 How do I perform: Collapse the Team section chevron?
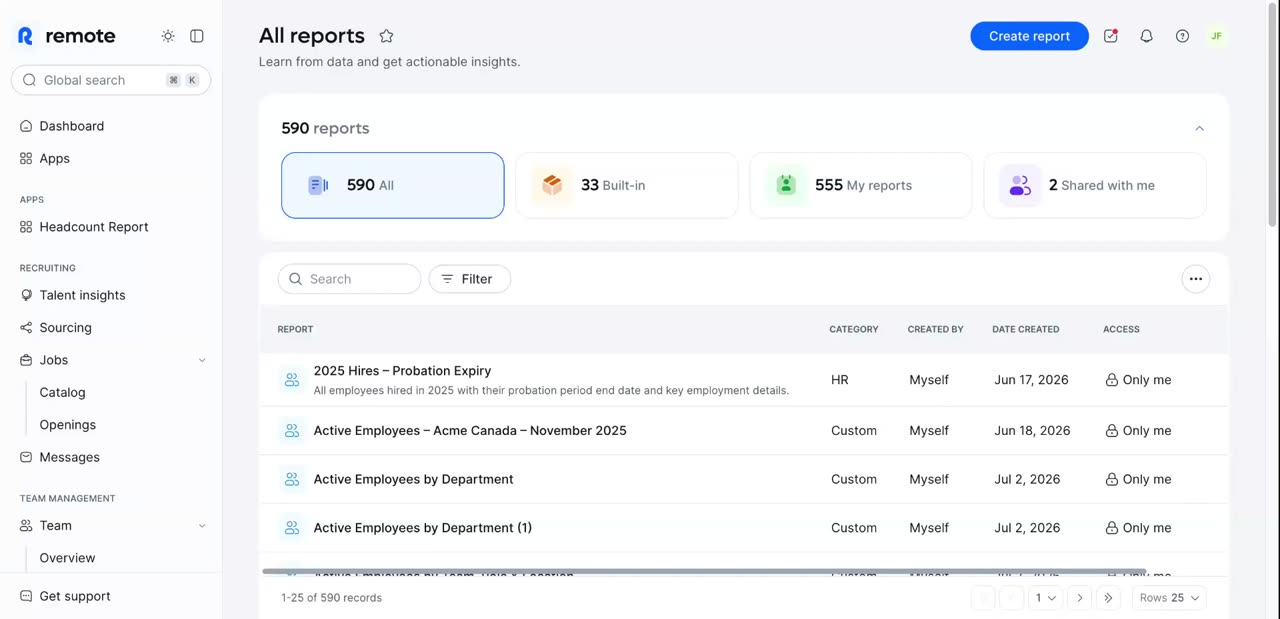coord(202,526)
